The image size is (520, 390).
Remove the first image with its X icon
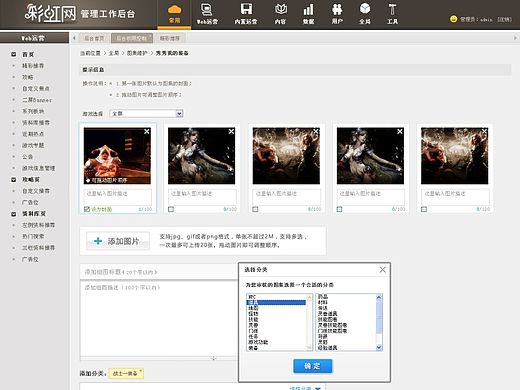pos(147,132)
